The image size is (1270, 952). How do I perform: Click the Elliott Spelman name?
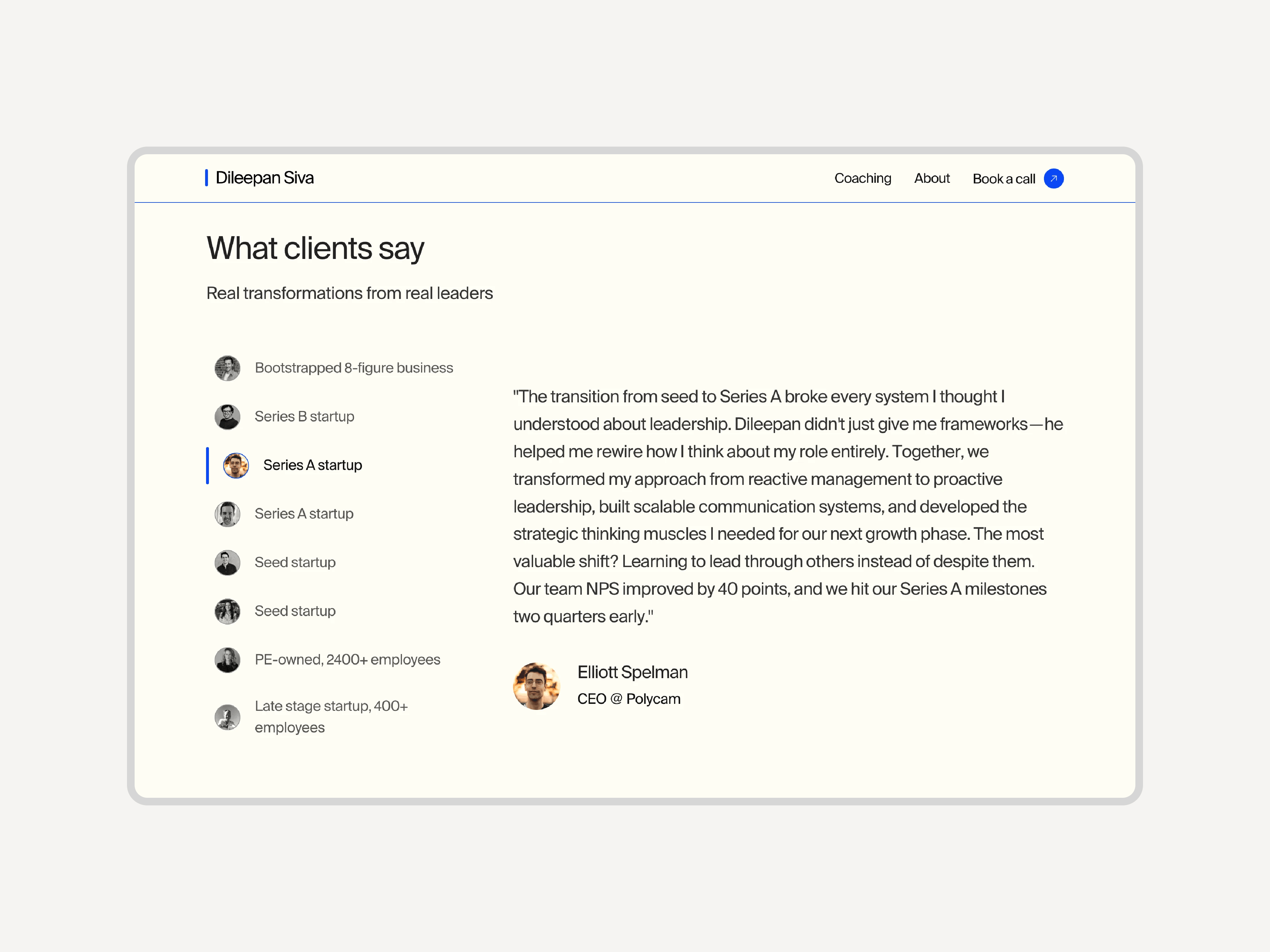632,672
